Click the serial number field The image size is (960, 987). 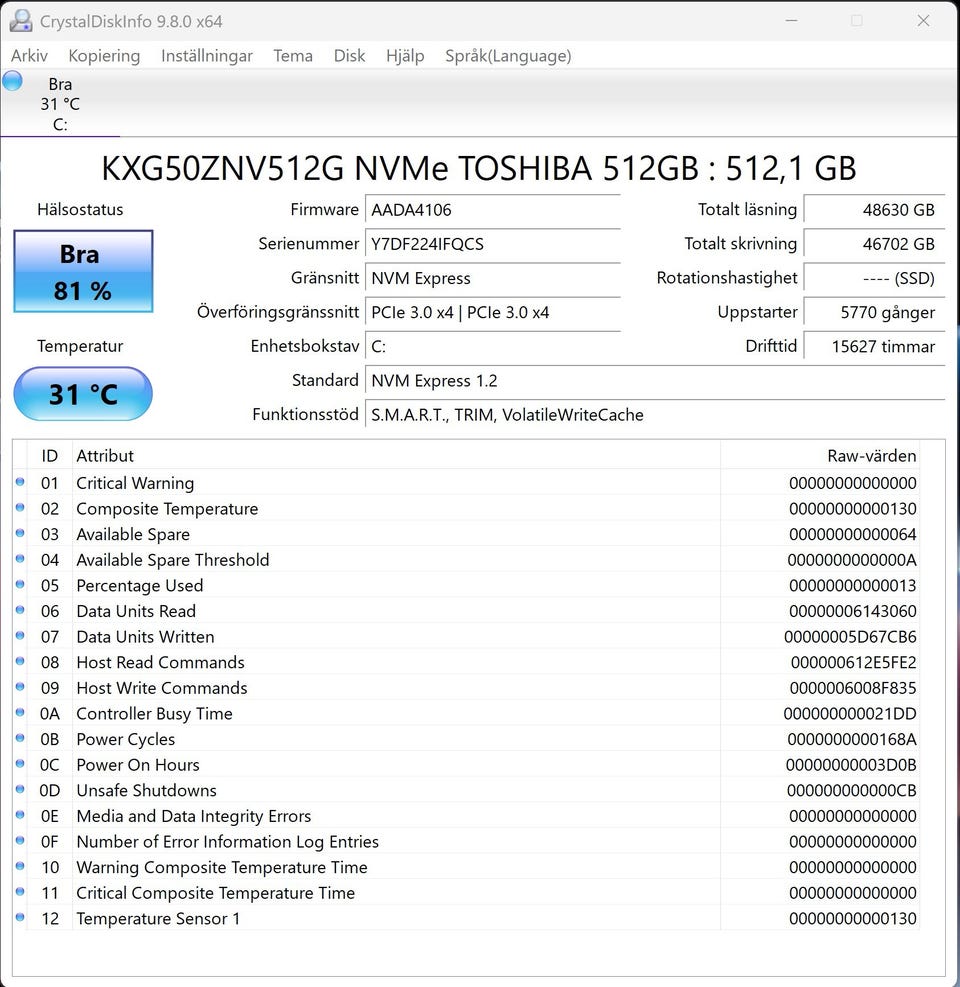point(492,244)
